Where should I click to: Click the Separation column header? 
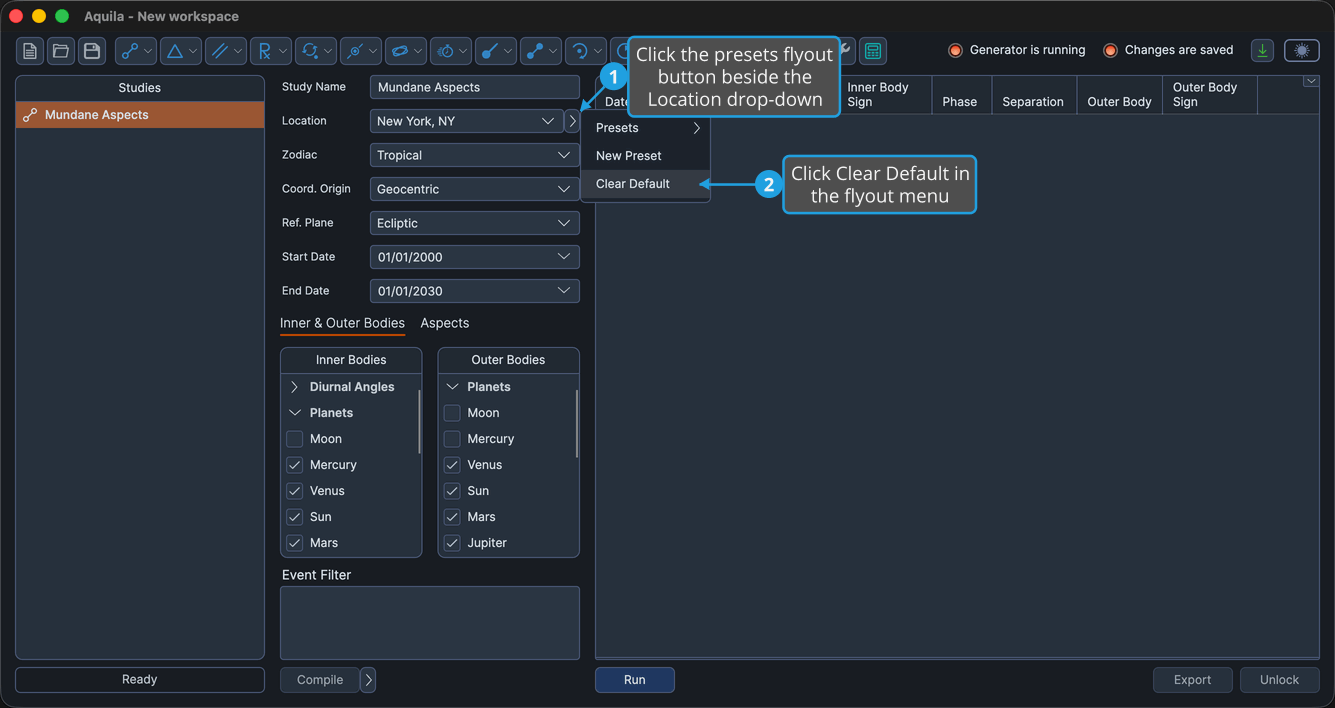[x=1033, y=95]
